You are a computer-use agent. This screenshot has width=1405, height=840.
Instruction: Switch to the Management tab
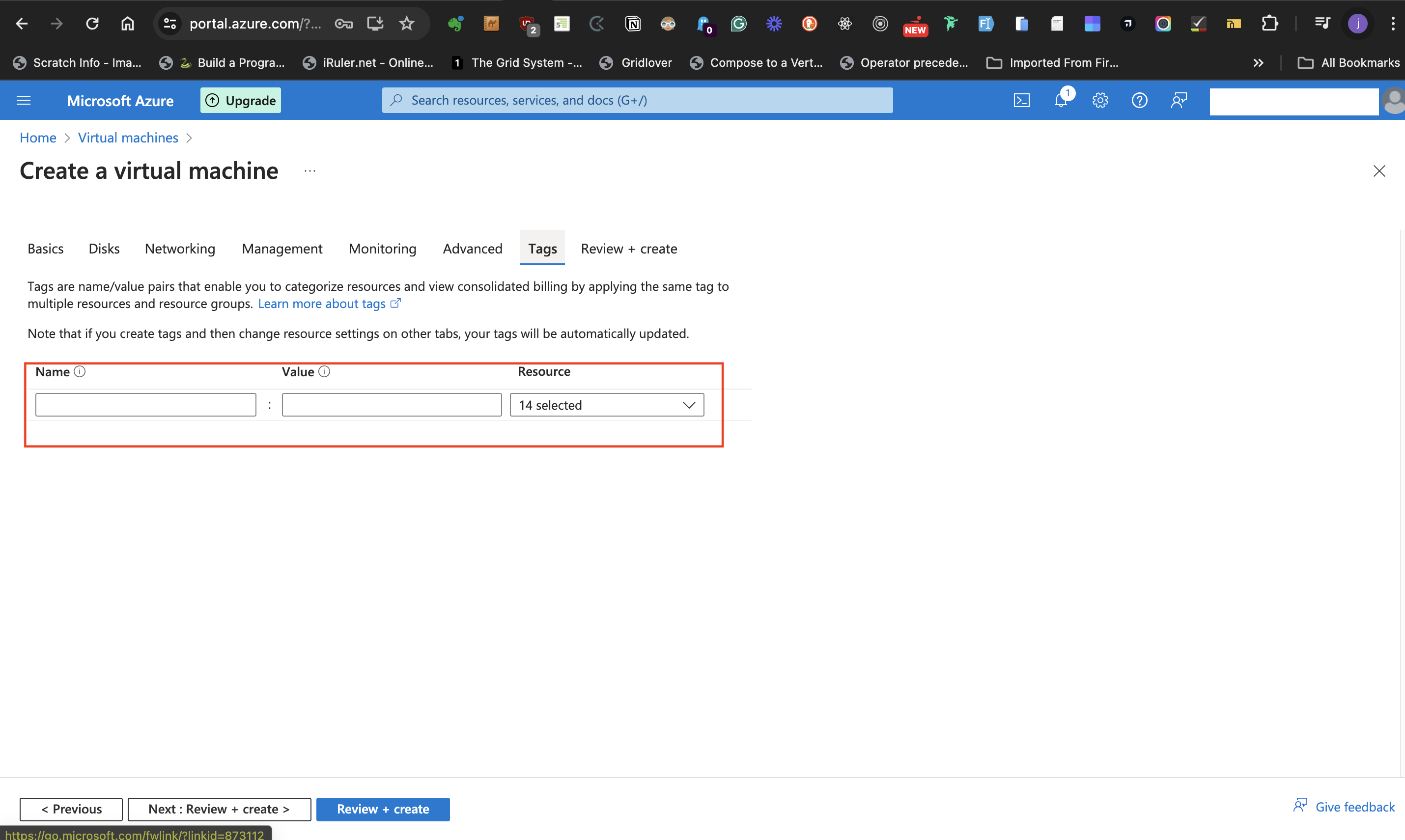click(282, 249)
